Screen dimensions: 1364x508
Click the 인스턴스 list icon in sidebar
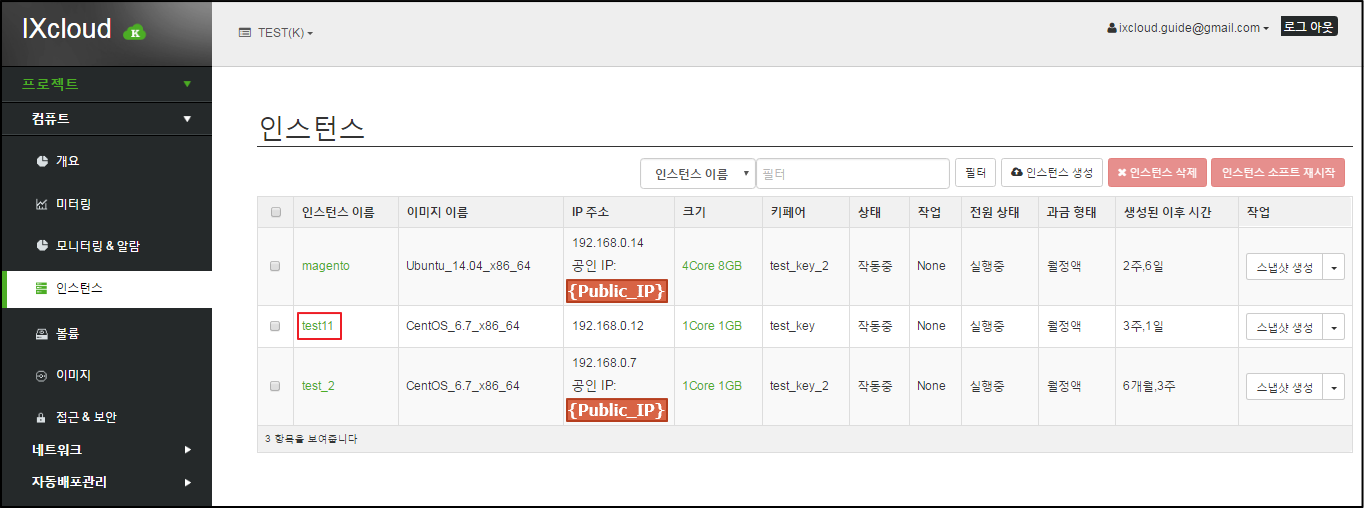pos(41,289)
